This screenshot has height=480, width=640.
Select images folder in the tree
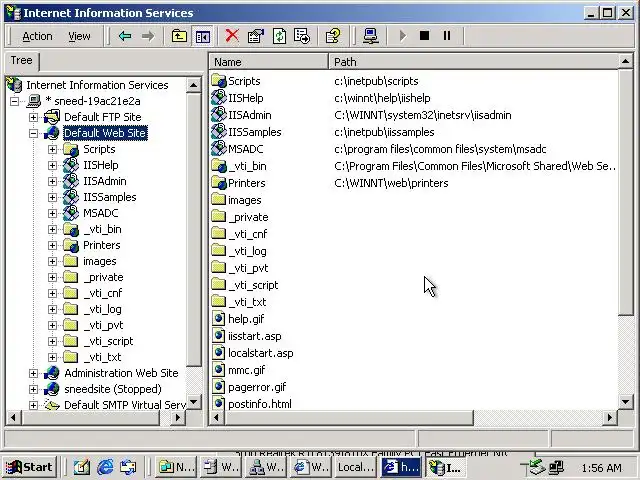click(x=100, y=261)
